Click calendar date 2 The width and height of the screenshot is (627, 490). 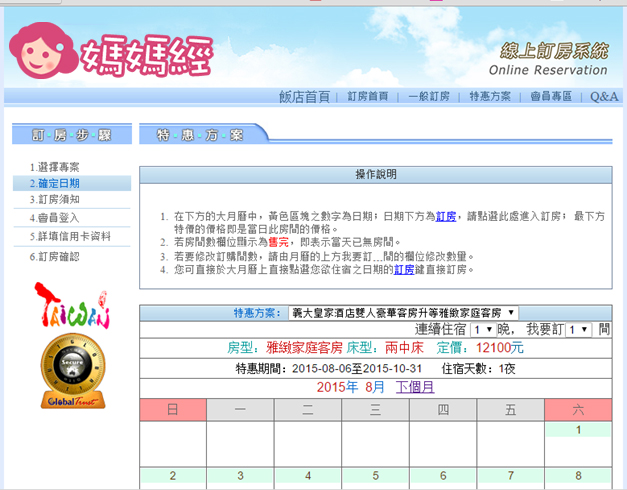point(173,476)
